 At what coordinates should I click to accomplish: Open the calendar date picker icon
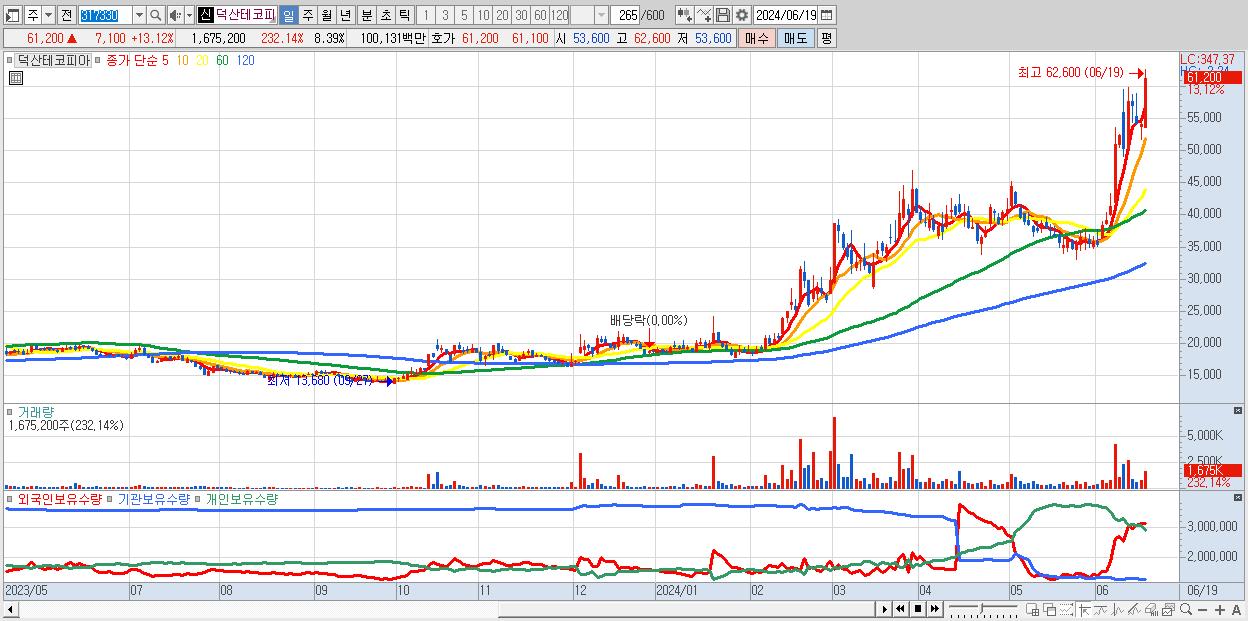click(826, 15)
